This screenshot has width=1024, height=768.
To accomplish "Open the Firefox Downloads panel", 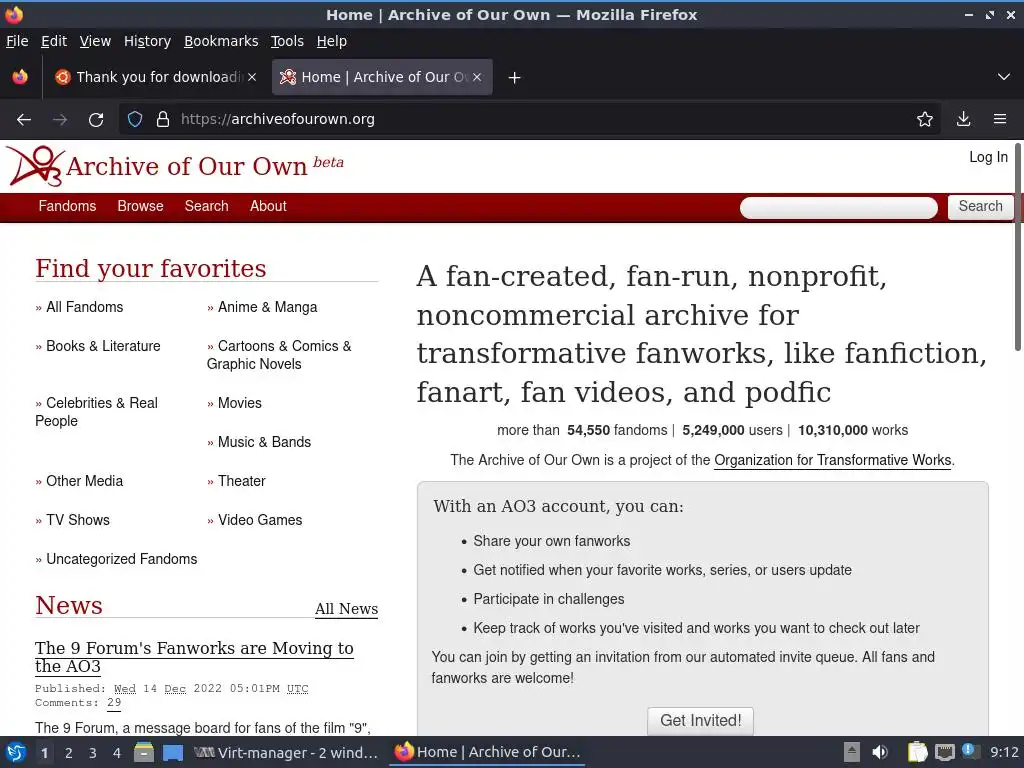I will pyautogui.click(x=963, y=120).
